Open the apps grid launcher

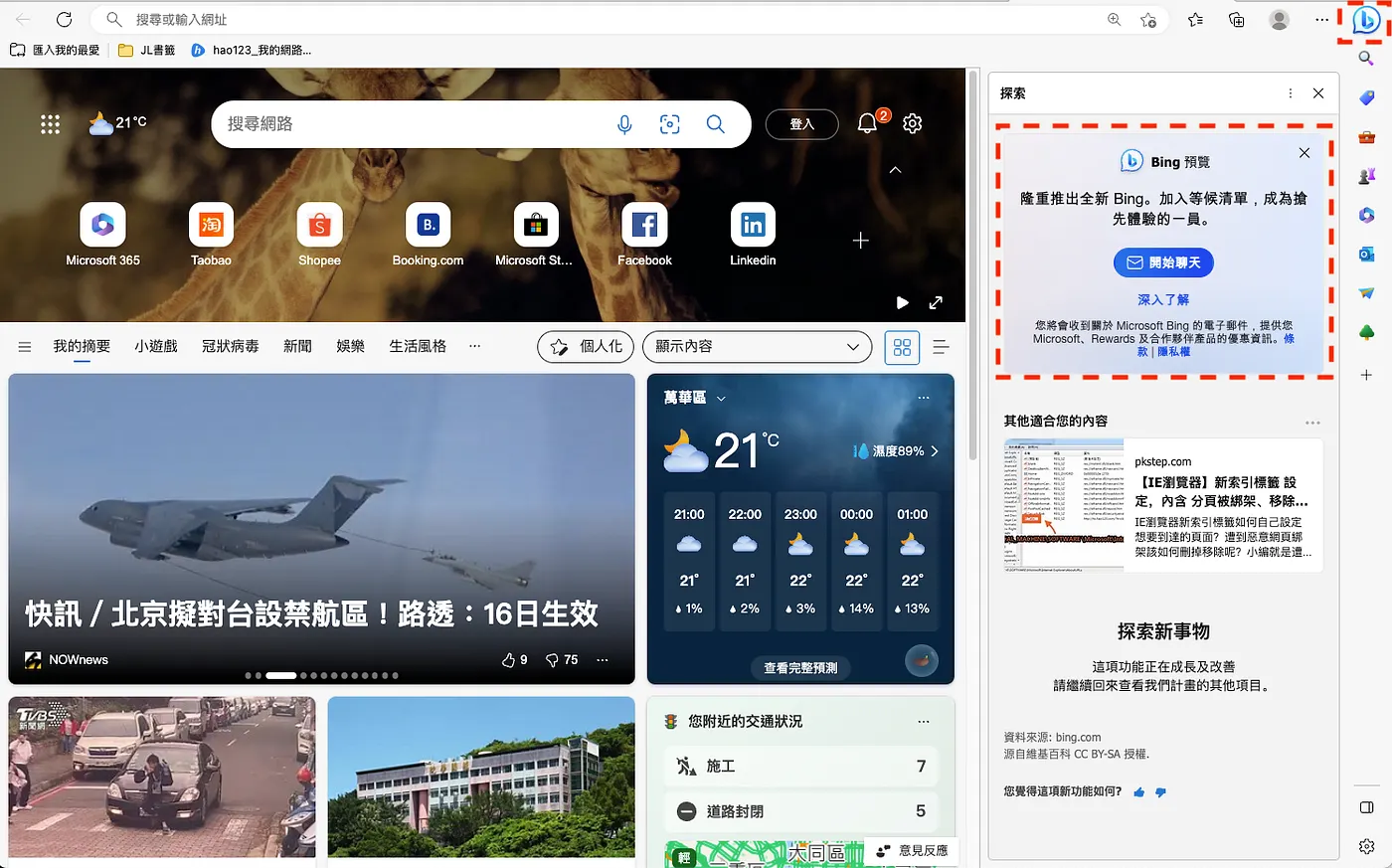51,124
